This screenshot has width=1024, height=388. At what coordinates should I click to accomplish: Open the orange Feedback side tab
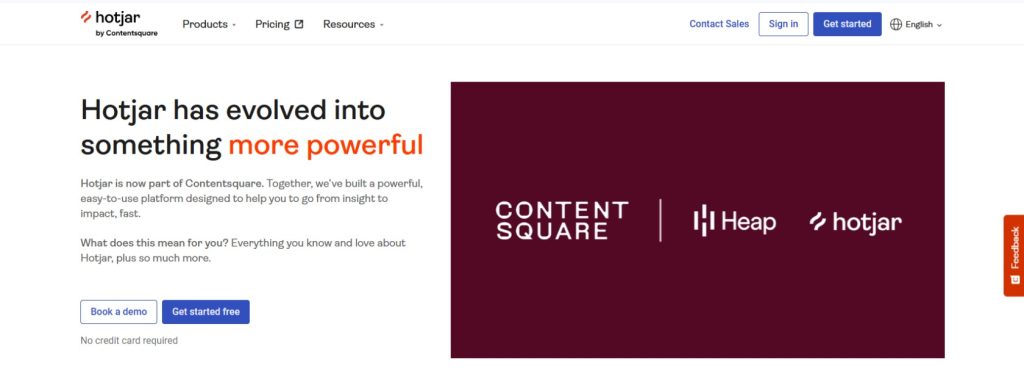pos(1014,255)
